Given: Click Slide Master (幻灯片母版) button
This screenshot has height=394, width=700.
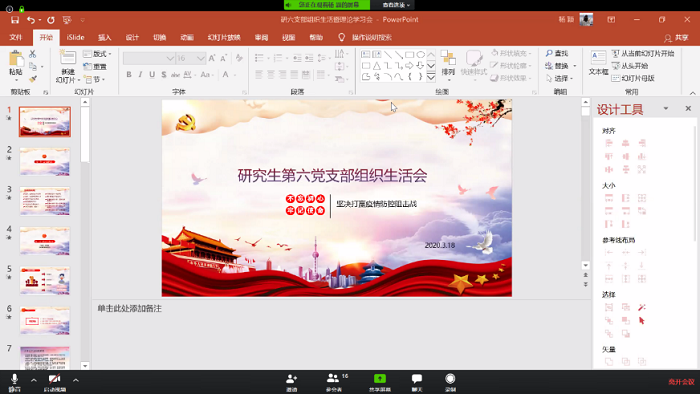Looking at the screenshot, I should tap(633, 78).
